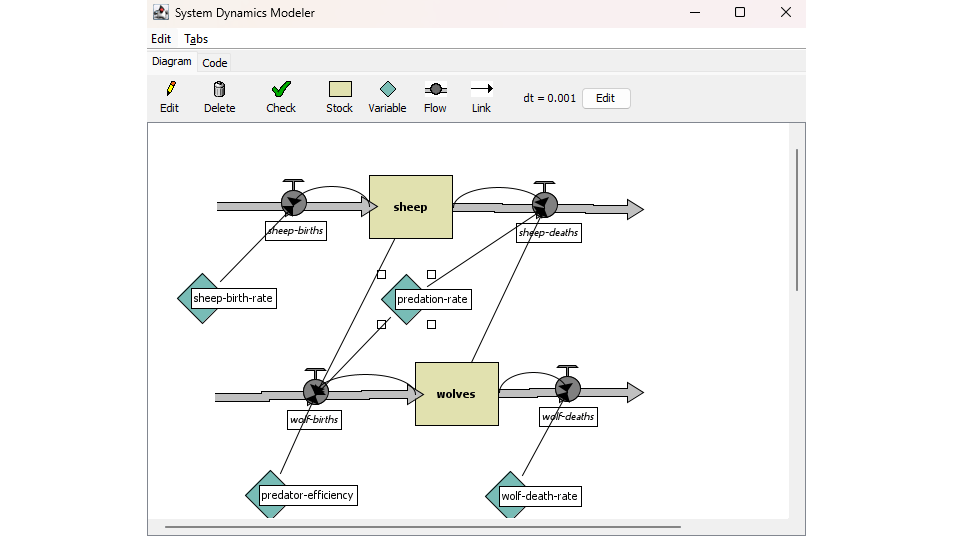Select the Stock tool
953x536 pixels.
pyautogui.click(x=339, y=97)
